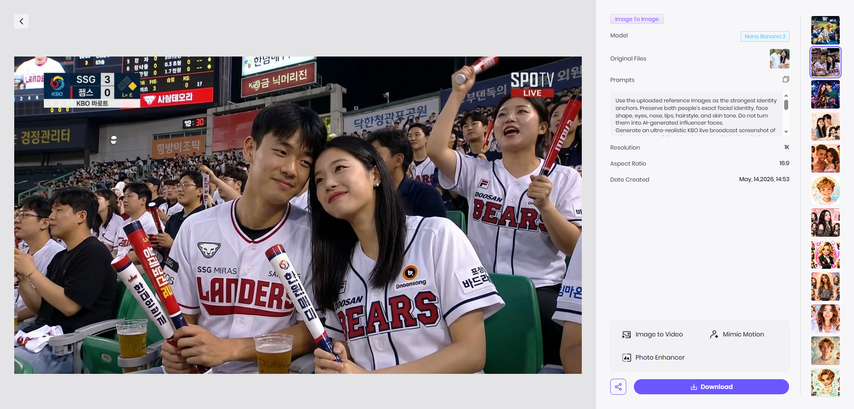This screenshot has width=854, height=409.
Task: Open Photo Enhancer tool
Action: click(654, 358)
